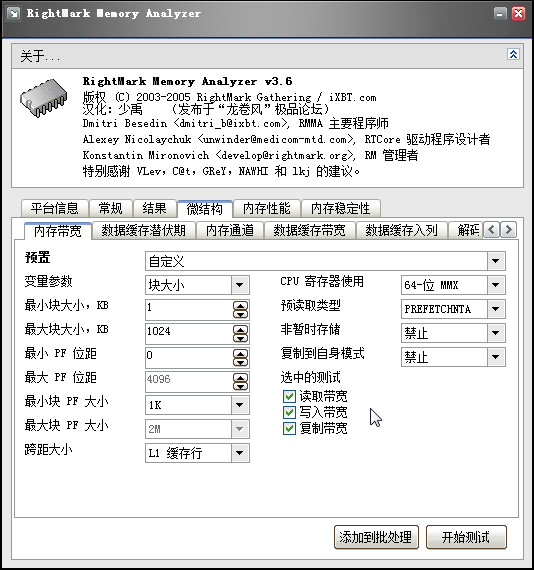The width and height of the screenshot is (534, 570).
Task: Increase 最小 PF 位距 with the up spinner
Action: click(x=241, y=353)
